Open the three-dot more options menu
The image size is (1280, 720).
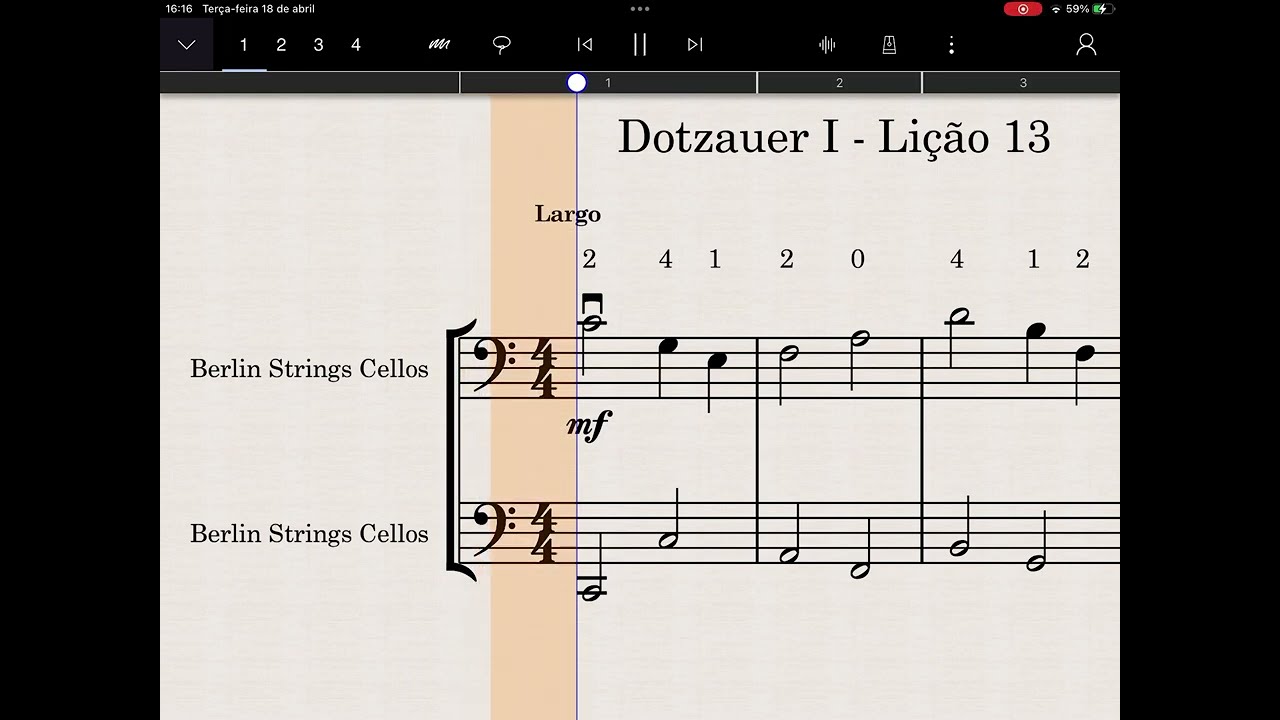[951, 45]
